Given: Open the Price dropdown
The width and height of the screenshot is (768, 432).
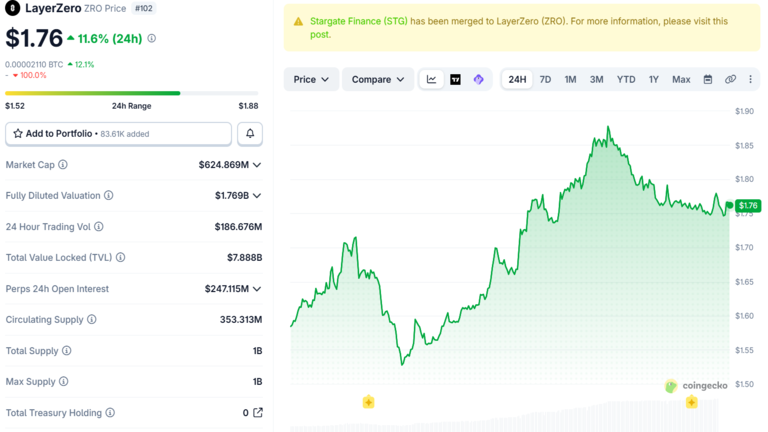Looking at the screenshot, I should pos(311,79).
